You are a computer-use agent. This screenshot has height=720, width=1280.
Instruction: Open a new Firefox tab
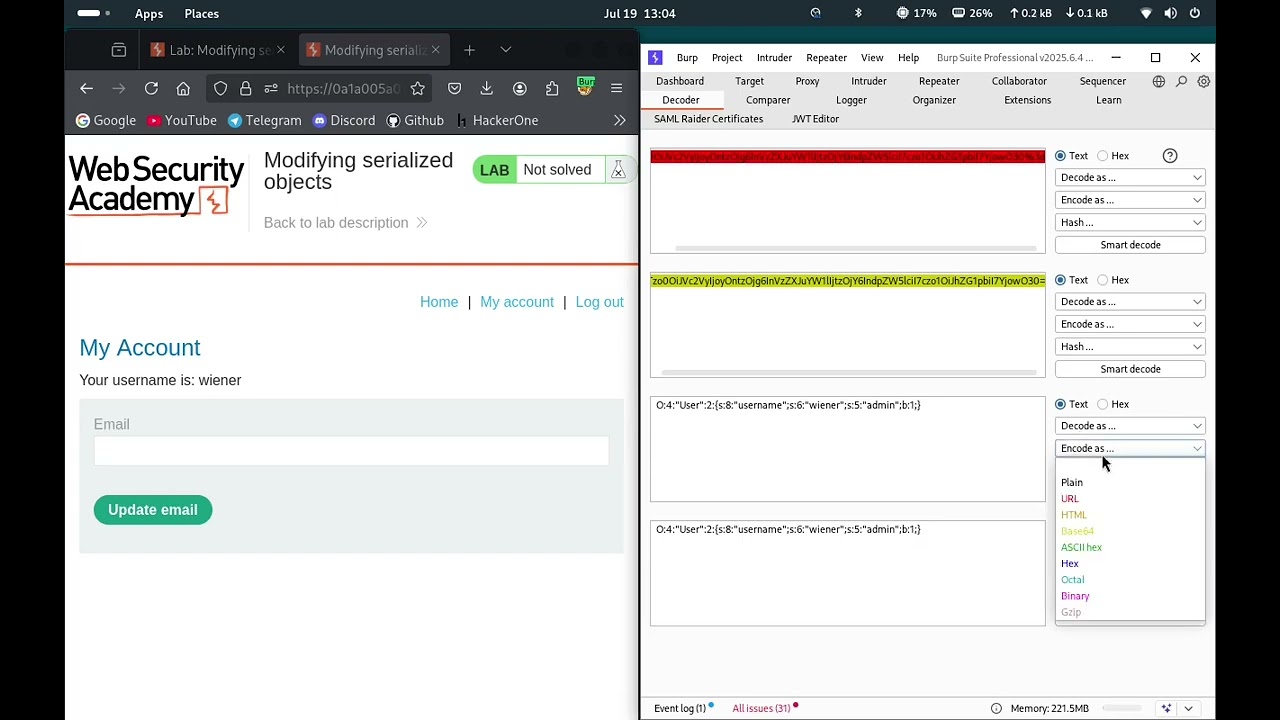click(469, 50)
